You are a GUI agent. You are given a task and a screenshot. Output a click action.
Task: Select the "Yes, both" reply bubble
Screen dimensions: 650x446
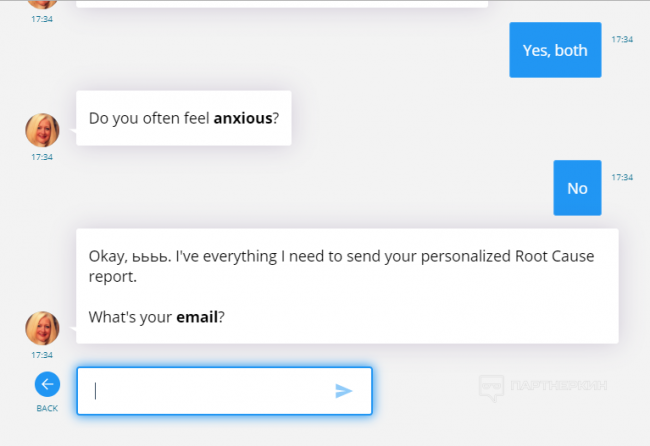pos(555,50)
